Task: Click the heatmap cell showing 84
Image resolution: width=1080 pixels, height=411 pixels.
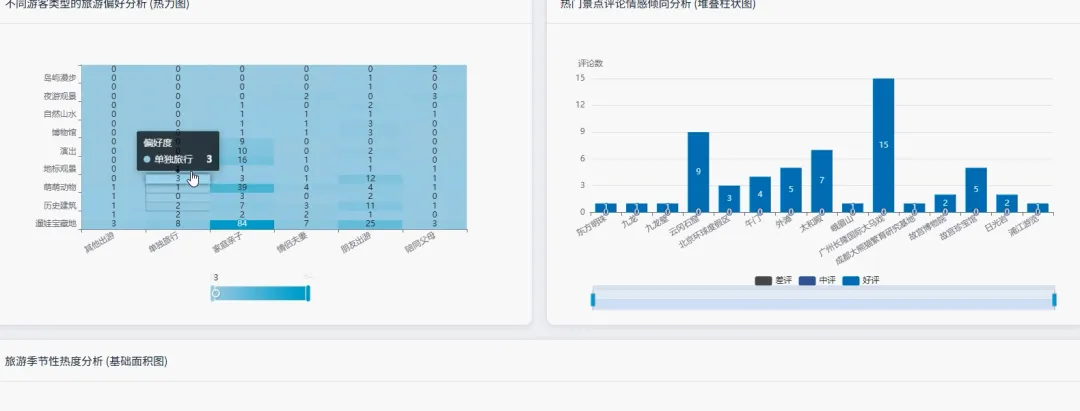Action: click(x=242, y=224)
